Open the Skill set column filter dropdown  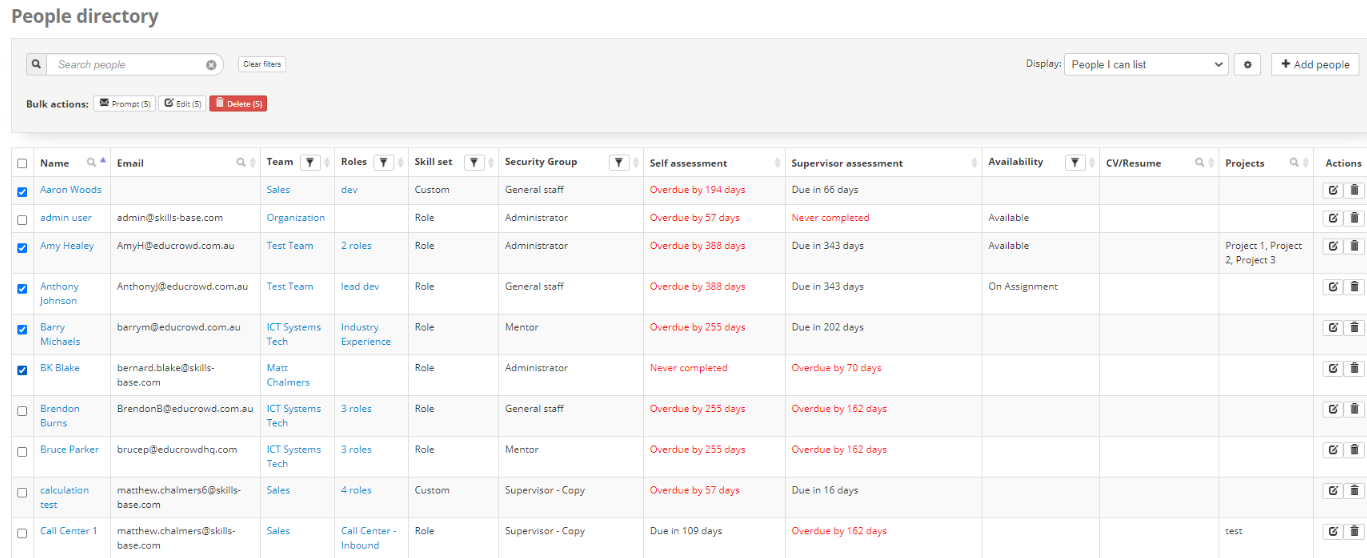coord(474,163)
